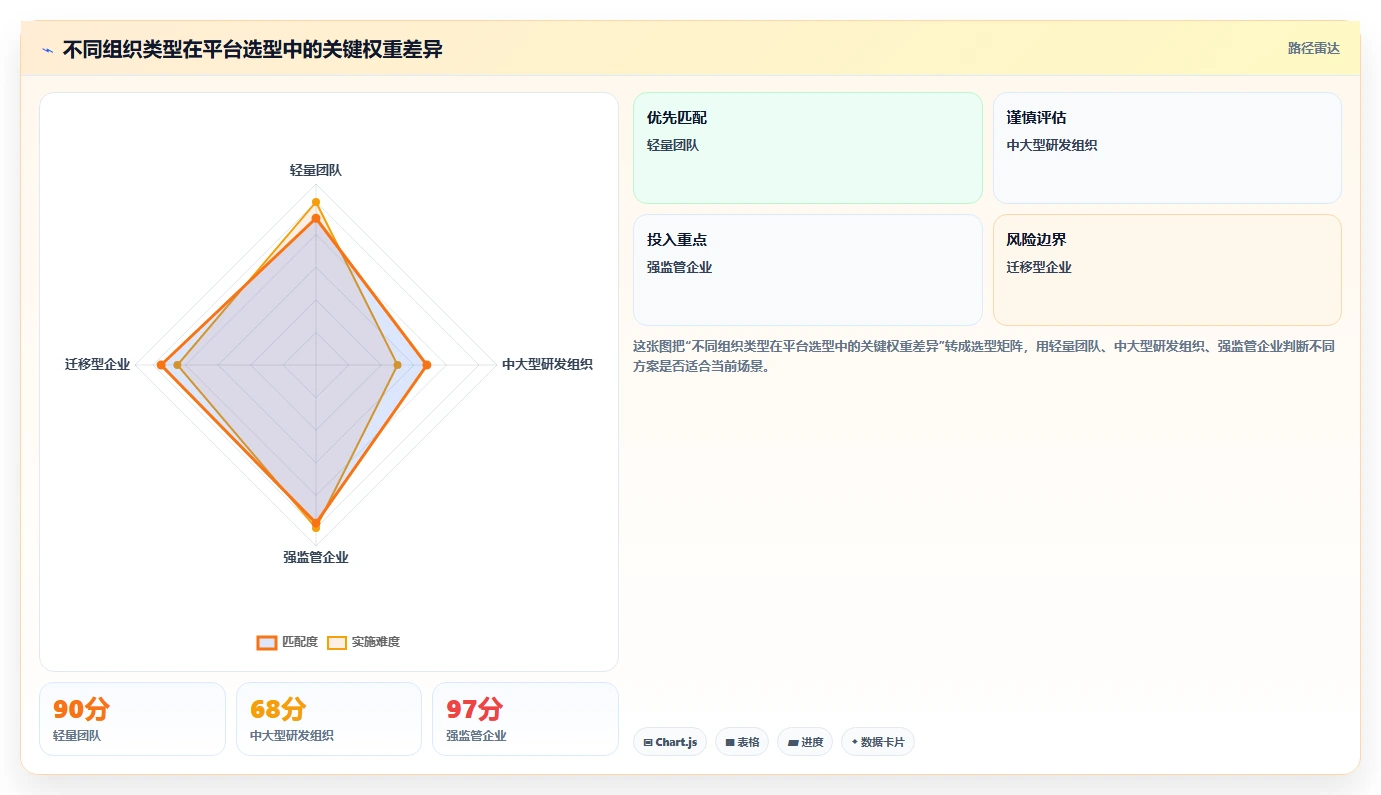Click the 表格 tag
This screenshot has height=795, width=1381.
[742, 742]
